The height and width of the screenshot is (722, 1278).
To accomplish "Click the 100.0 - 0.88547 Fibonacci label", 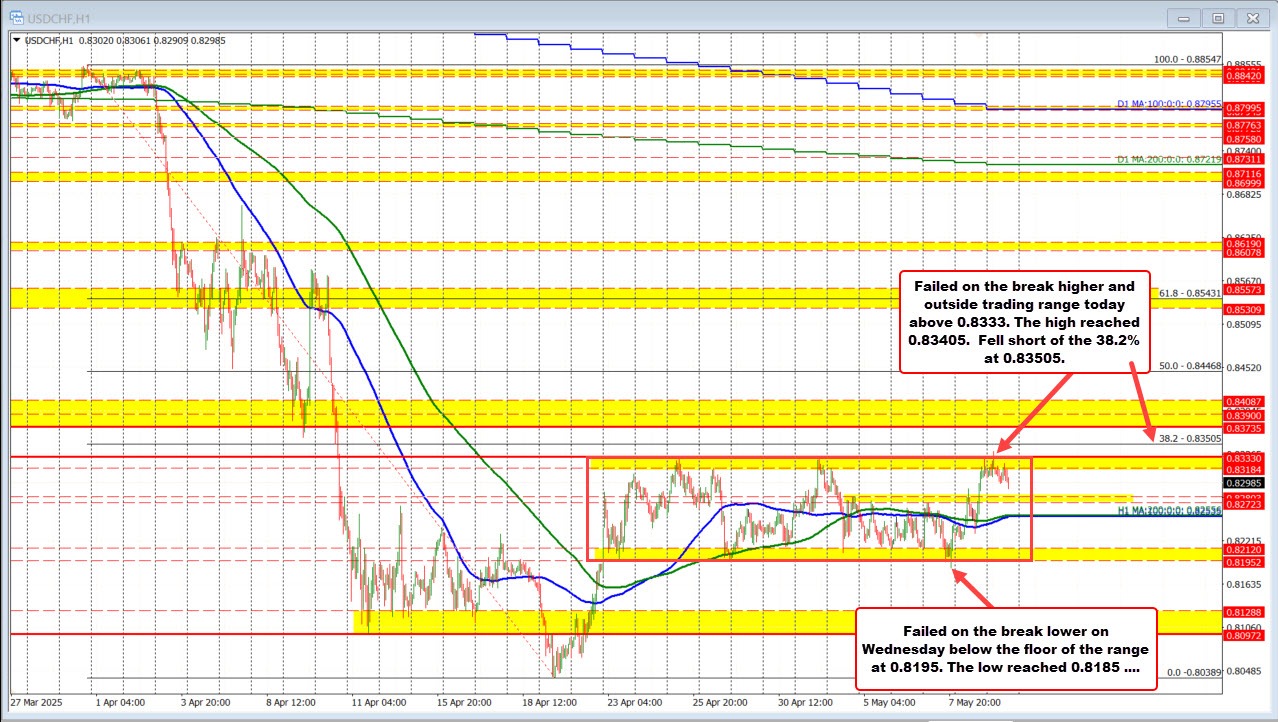I will 1188,59.
